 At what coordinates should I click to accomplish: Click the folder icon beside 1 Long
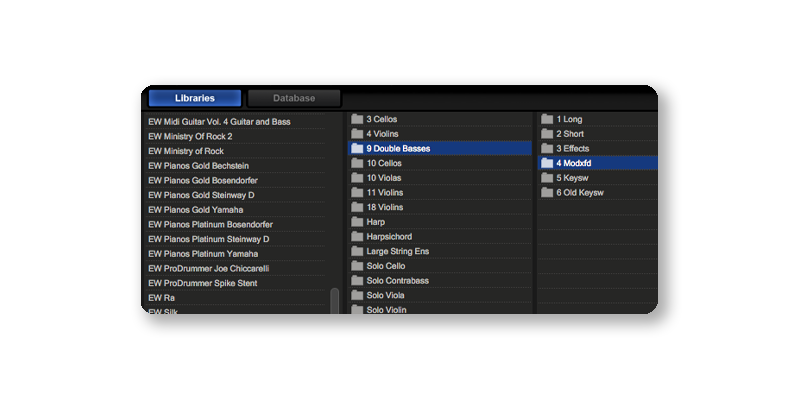click(547, 119)
